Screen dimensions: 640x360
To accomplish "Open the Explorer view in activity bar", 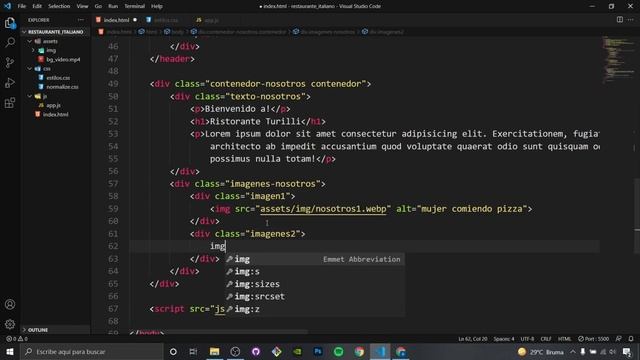I will click(x=10, y=23).
